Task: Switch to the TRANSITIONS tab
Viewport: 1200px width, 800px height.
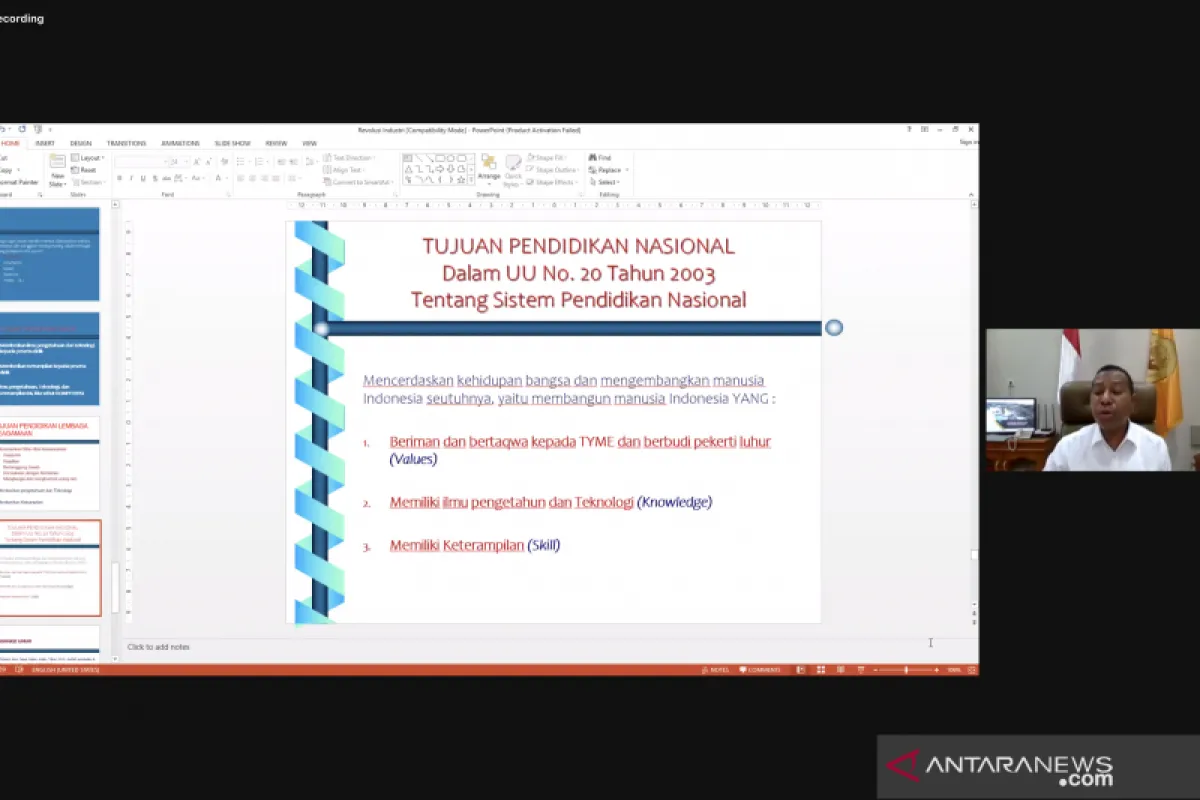Action: 126,143
